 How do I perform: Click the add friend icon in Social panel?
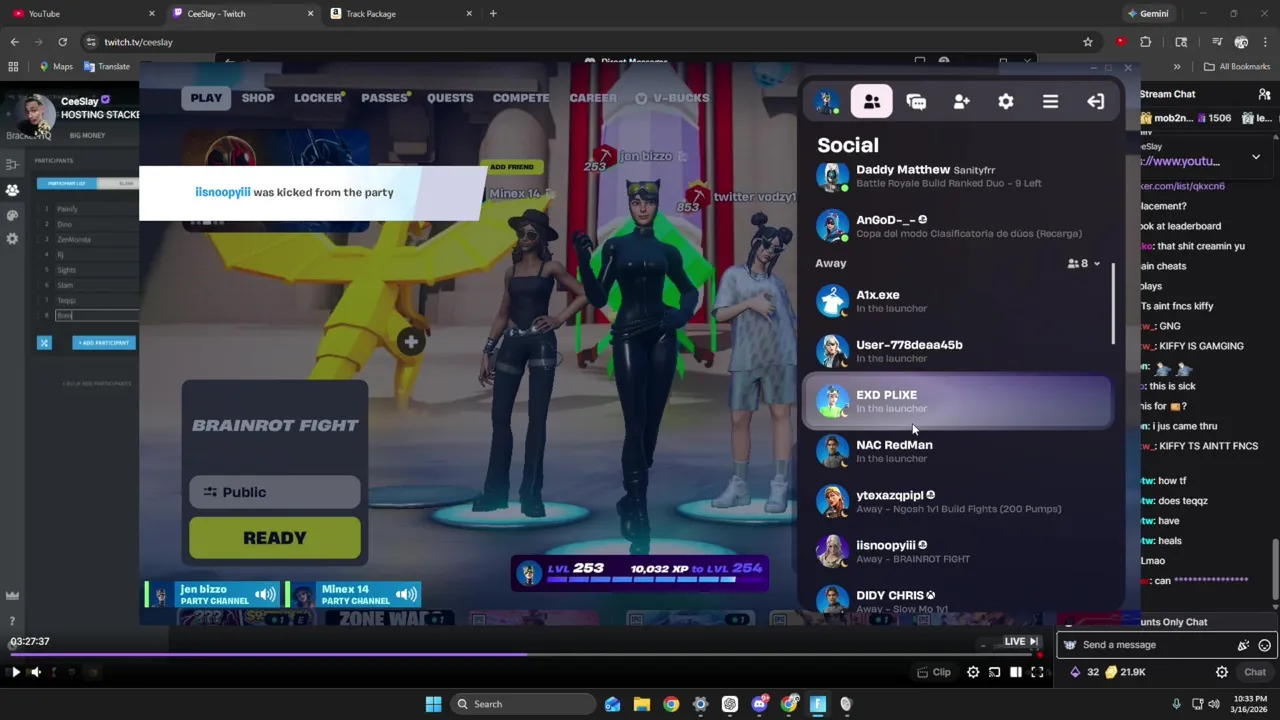pyautogui.click(x=961, y=101)
